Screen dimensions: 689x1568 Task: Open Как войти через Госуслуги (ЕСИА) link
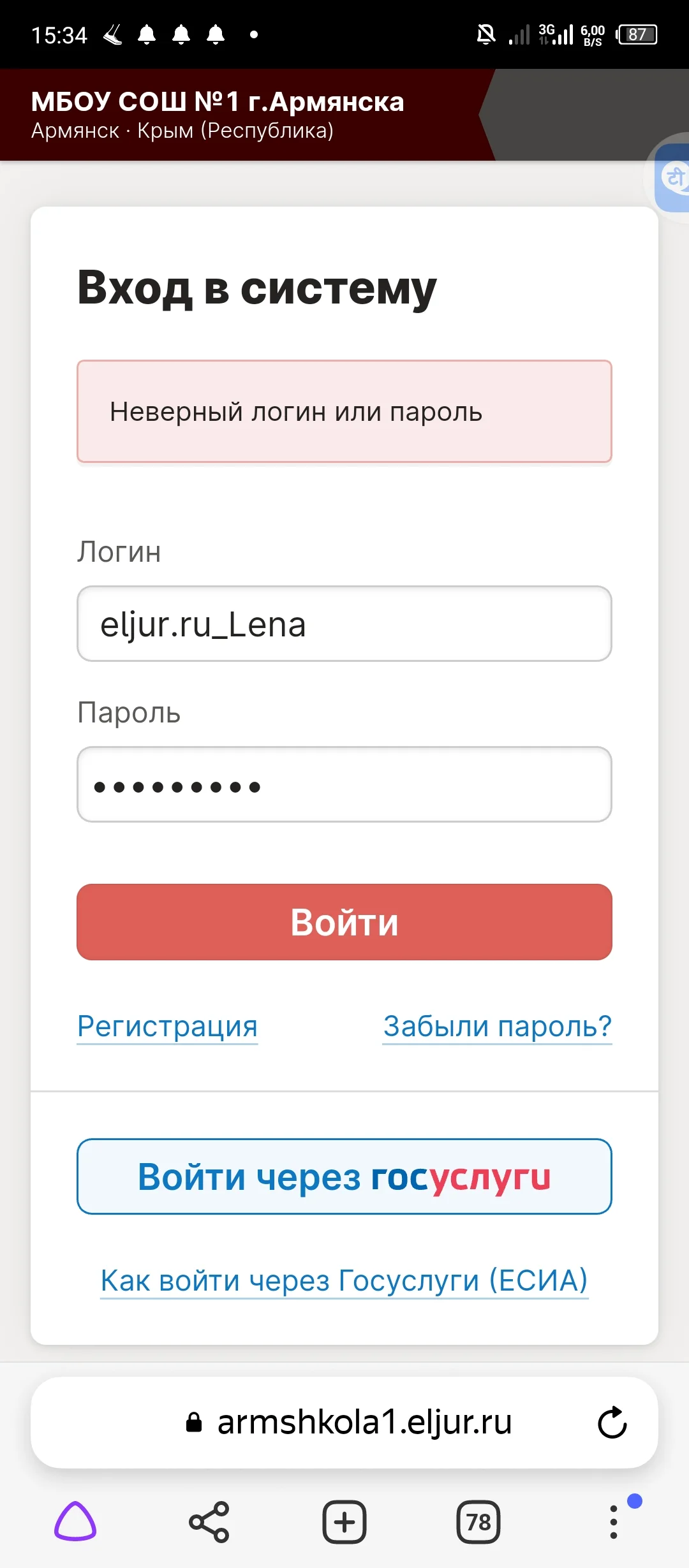(344, 1280)
